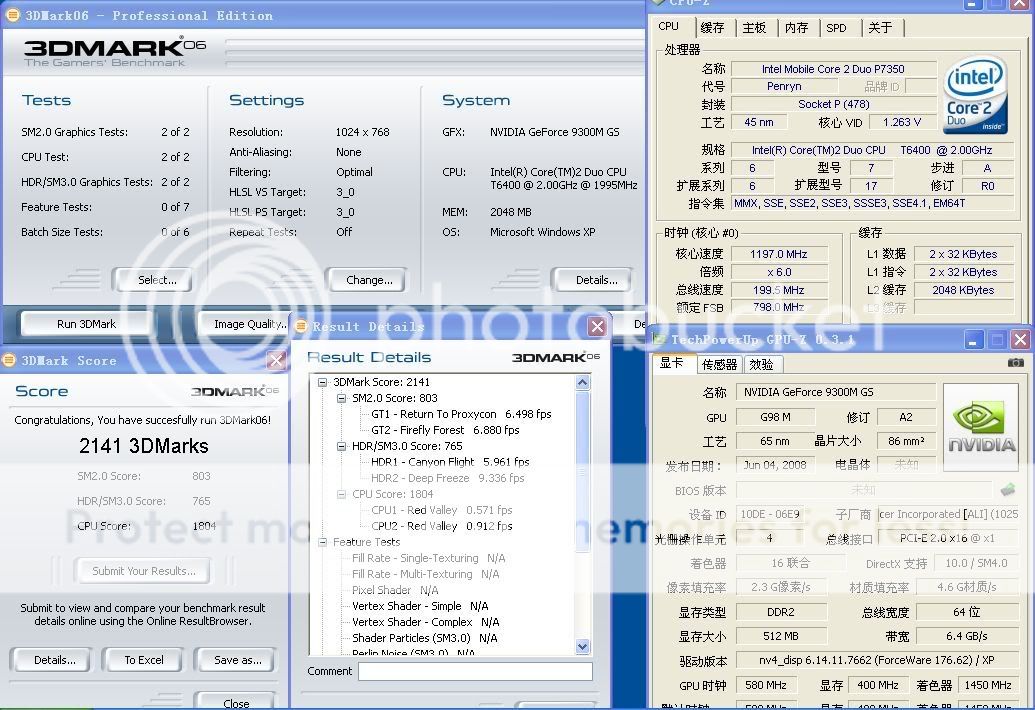The image size is (1035, 710).
Task: Select CPU2 - Red Valley row
Action: [x=442, y=526]
